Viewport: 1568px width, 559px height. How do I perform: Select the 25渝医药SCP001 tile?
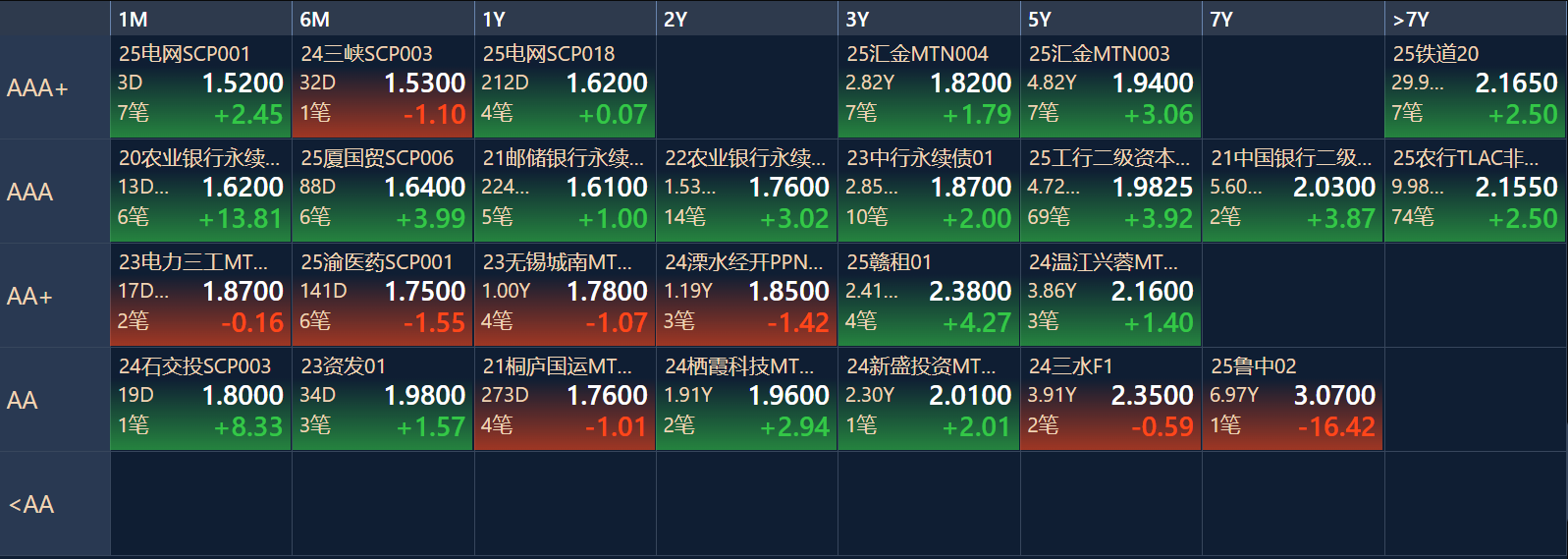(x=383, y=294)
